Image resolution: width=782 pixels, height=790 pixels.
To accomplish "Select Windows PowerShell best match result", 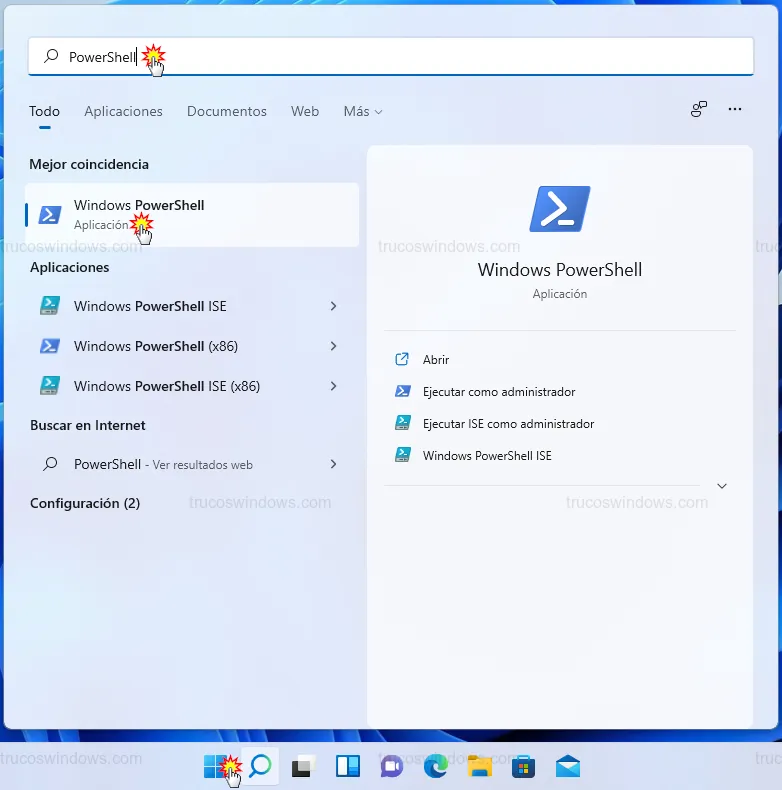I will 192,214.
